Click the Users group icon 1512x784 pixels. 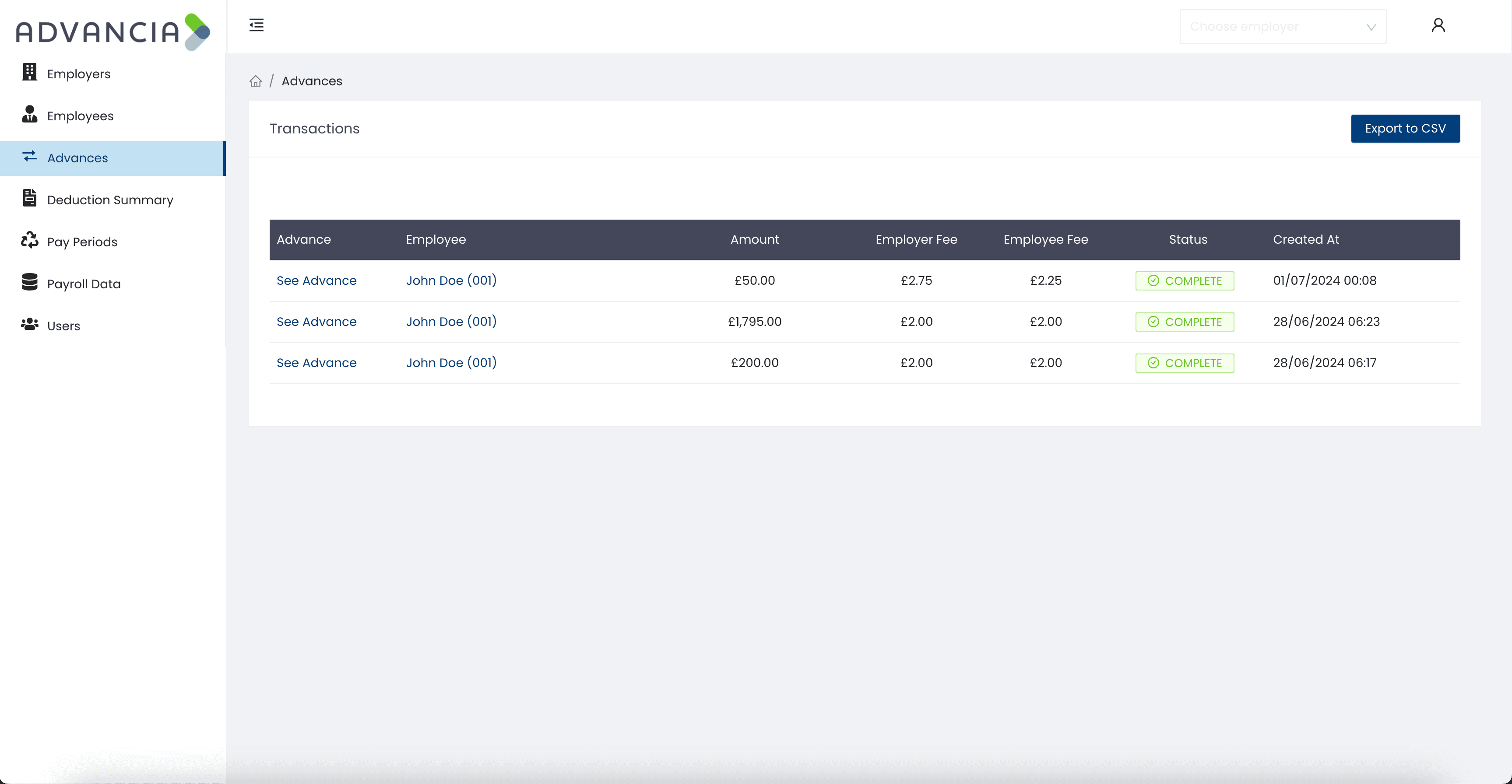coord(29,324)
